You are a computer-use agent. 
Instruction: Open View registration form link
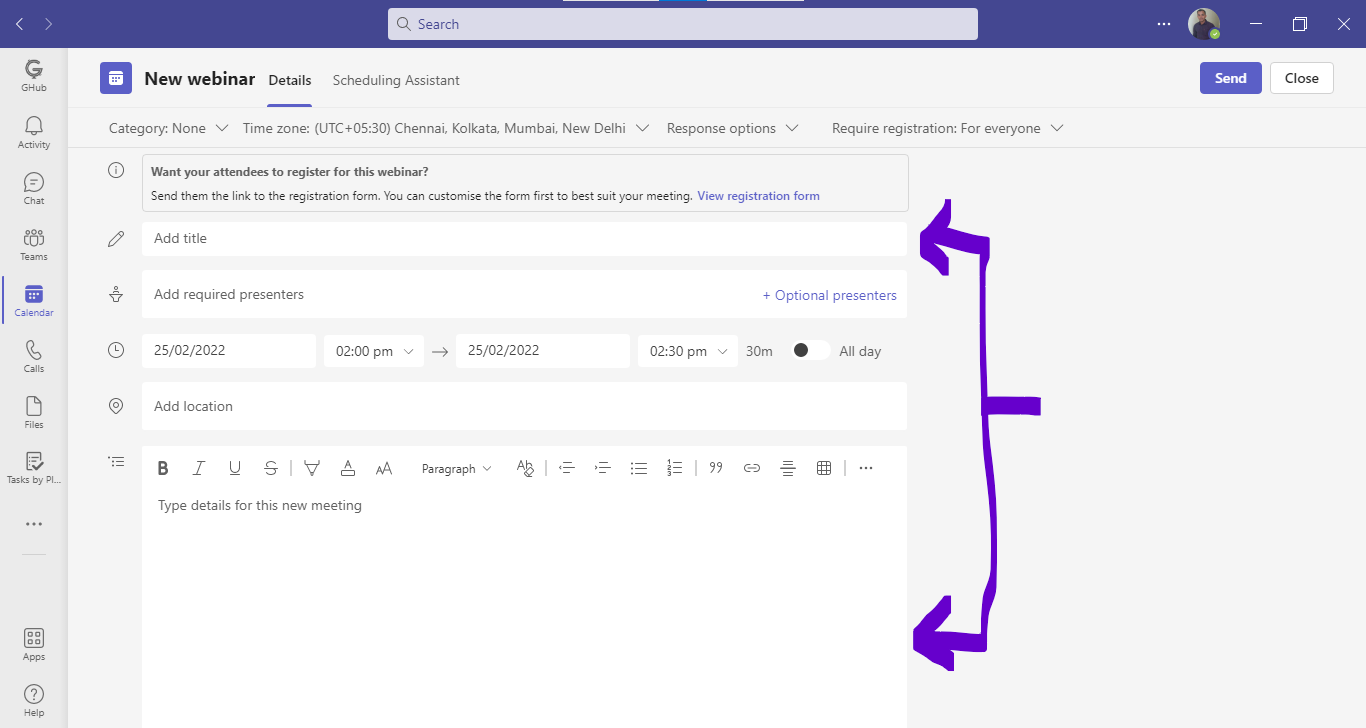click(x=758, y=196)
